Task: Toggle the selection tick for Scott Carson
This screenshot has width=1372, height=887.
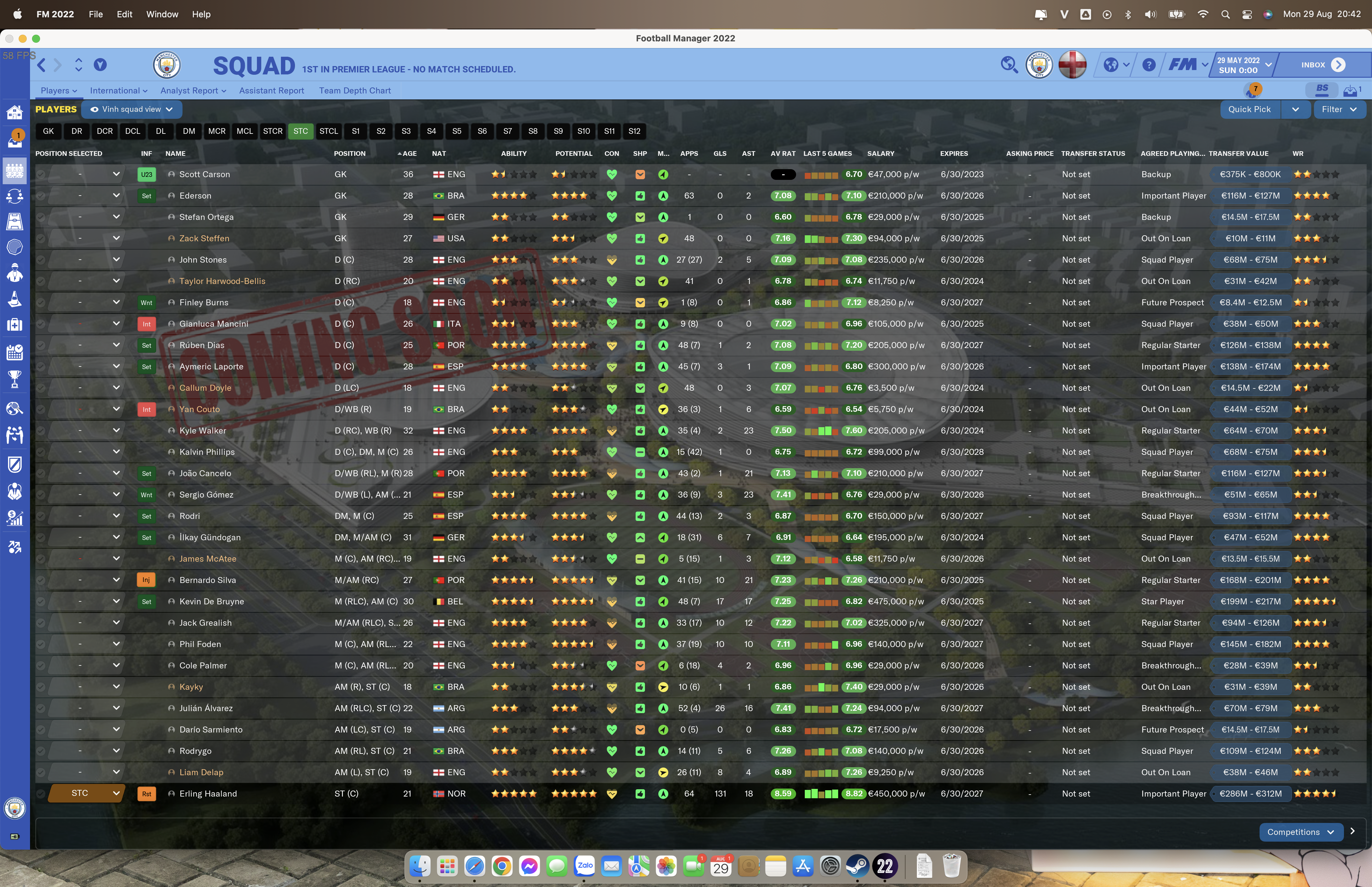Action: click(41, 175)
